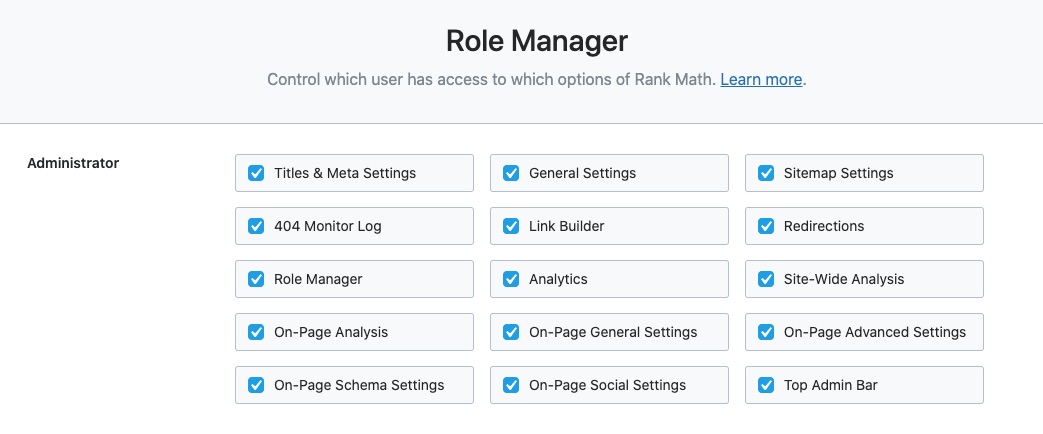Toggle the Analytics checkbox
Image resolution: width=1043 pixels, height=434 pixels.
(511, 279)
